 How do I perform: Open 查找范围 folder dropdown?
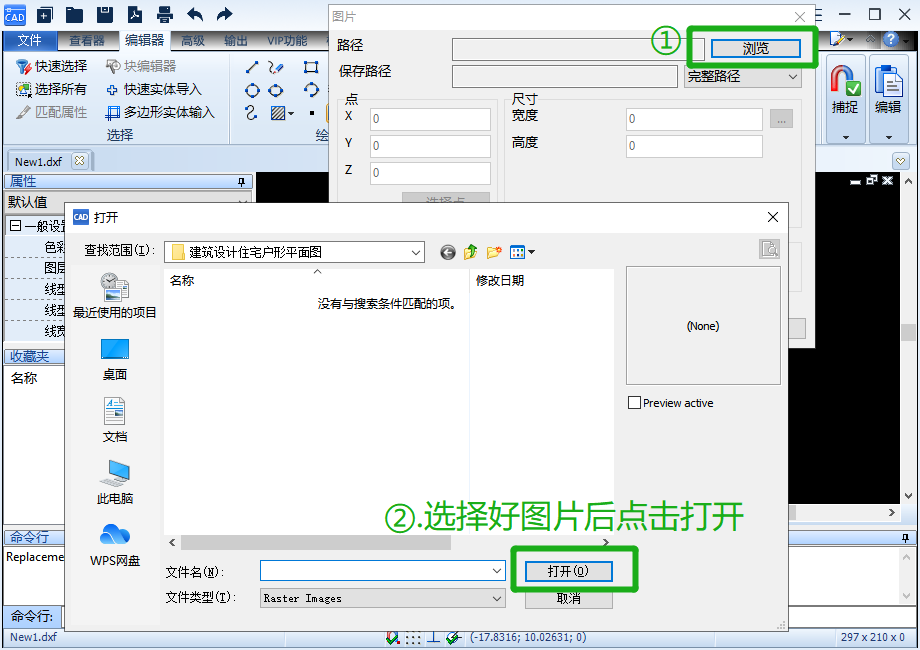[x=415, y=253]
